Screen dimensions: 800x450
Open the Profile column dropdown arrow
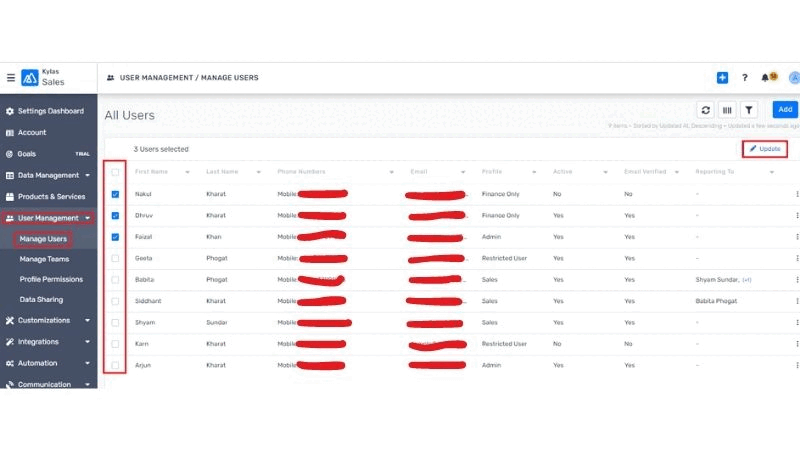532,172
